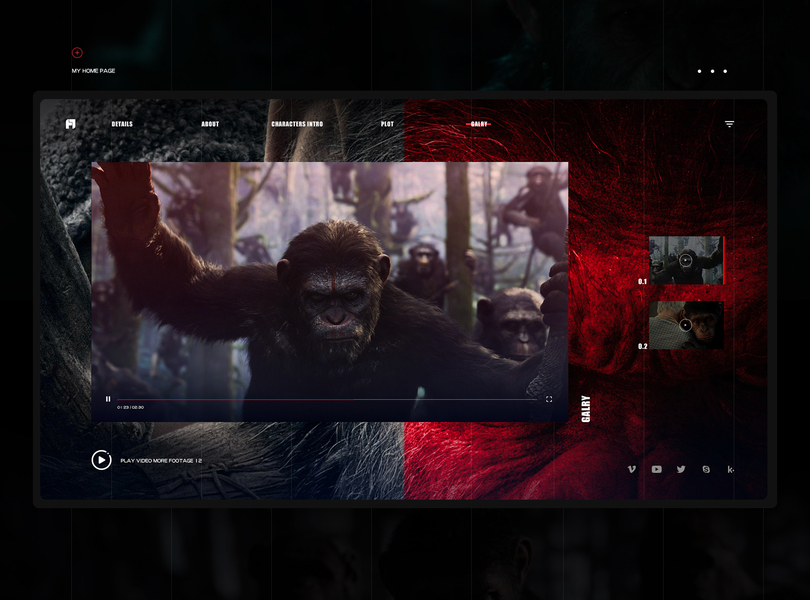Screen dimensions: 810x600
Task: Play gallery thumbnail 0.1
Action: [x=686, y=260]
